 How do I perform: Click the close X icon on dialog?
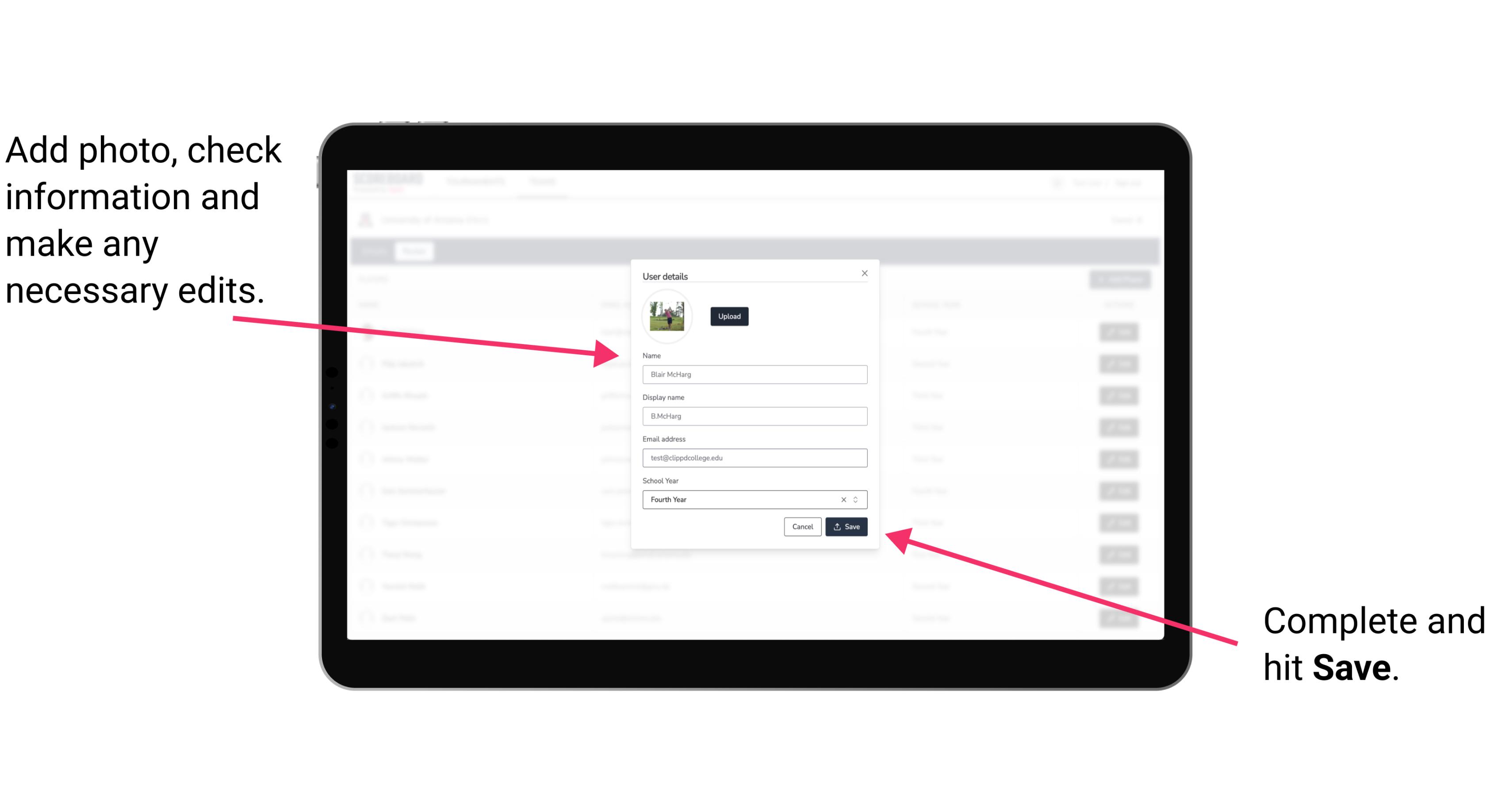[864, 273]
